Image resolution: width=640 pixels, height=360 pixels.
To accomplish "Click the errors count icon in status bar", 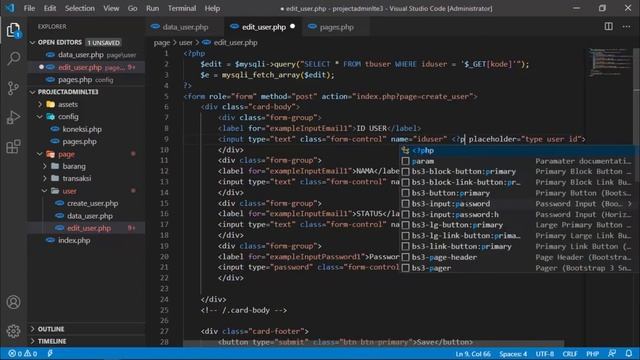I will [12, 353].
